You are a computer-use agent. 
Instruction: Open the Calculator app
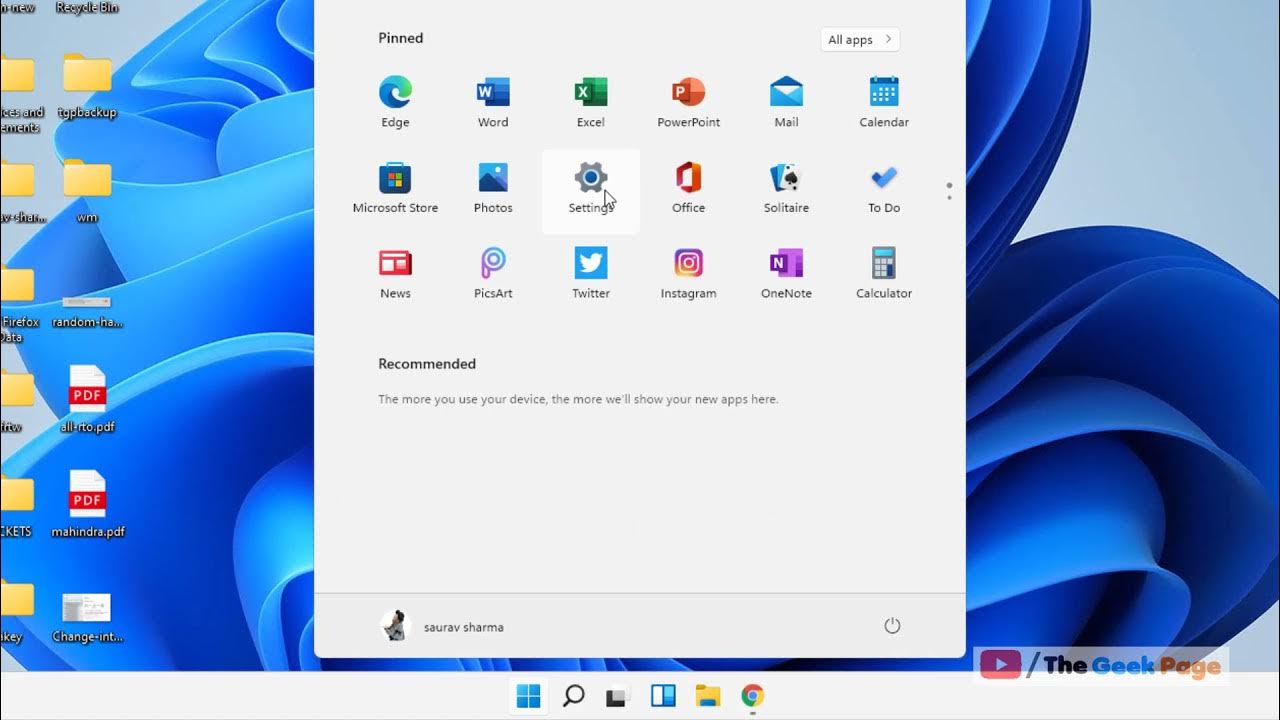point(884,275)
